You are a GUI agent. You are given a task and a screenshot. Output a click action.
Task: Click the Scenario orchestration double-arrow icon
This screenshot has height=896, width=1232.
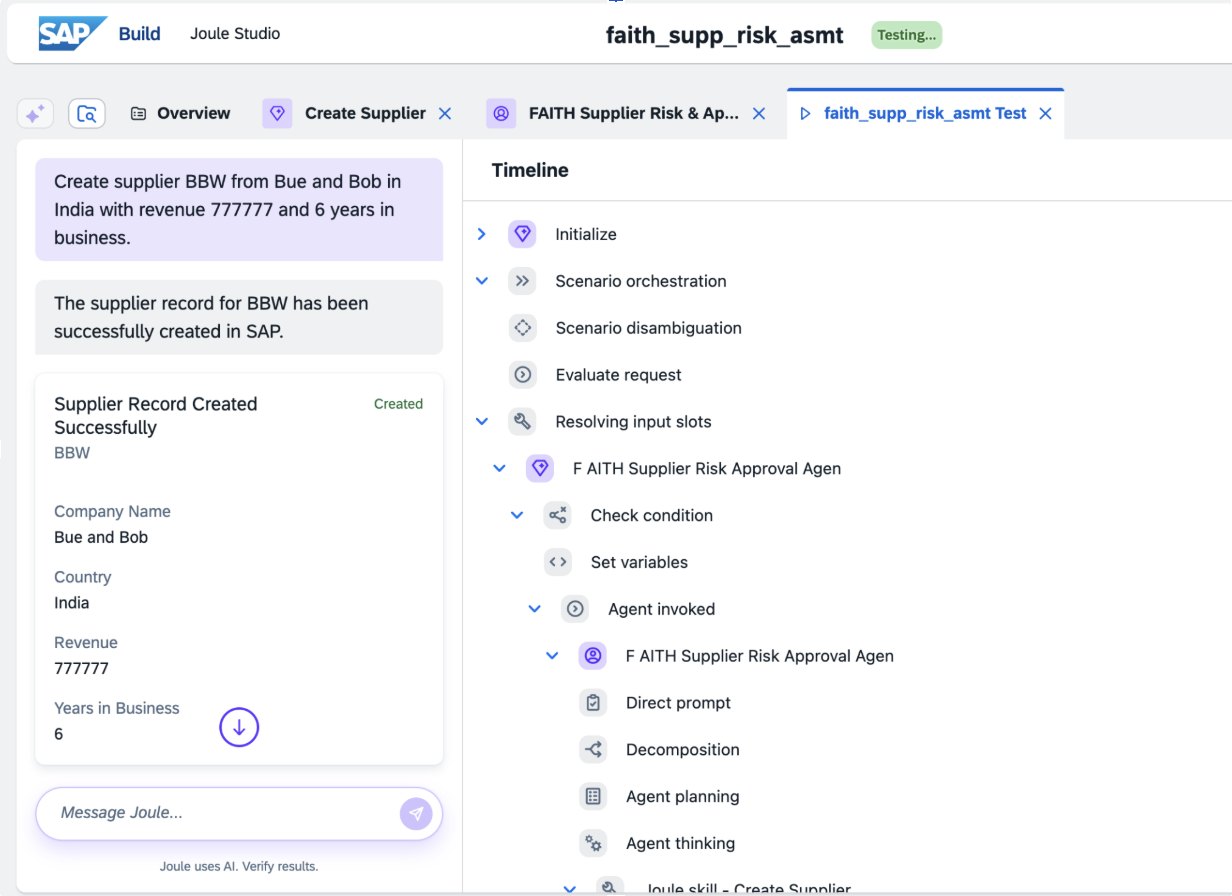(x=522, y=281)
